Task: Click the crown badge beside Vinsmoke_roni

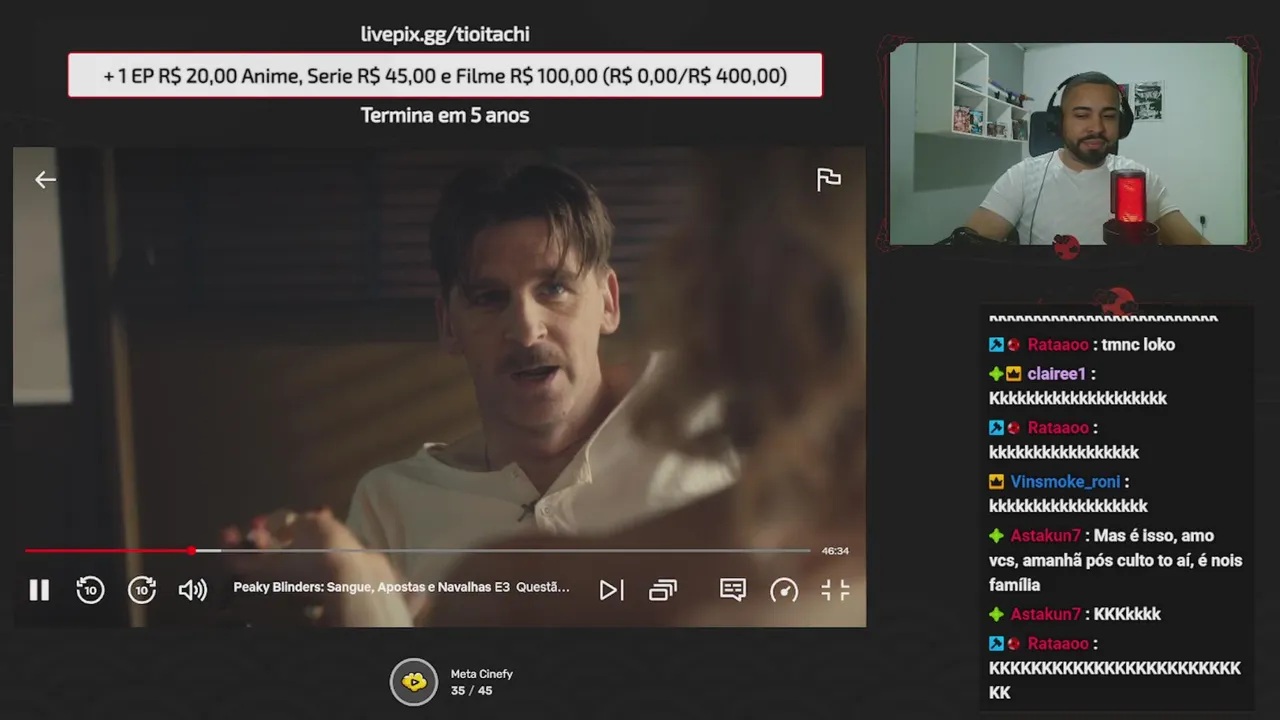Action: point(996,482)
